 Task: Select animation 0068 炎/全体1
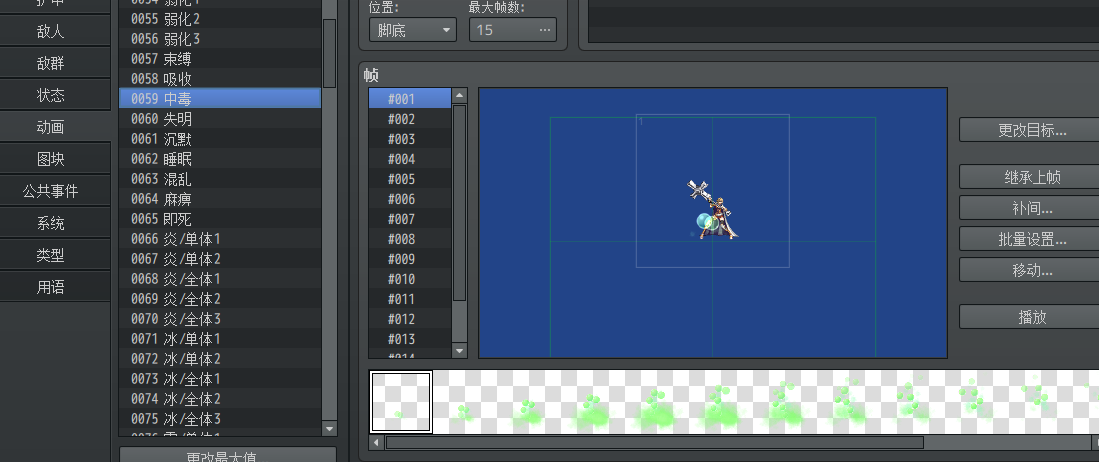pos(220,279)
